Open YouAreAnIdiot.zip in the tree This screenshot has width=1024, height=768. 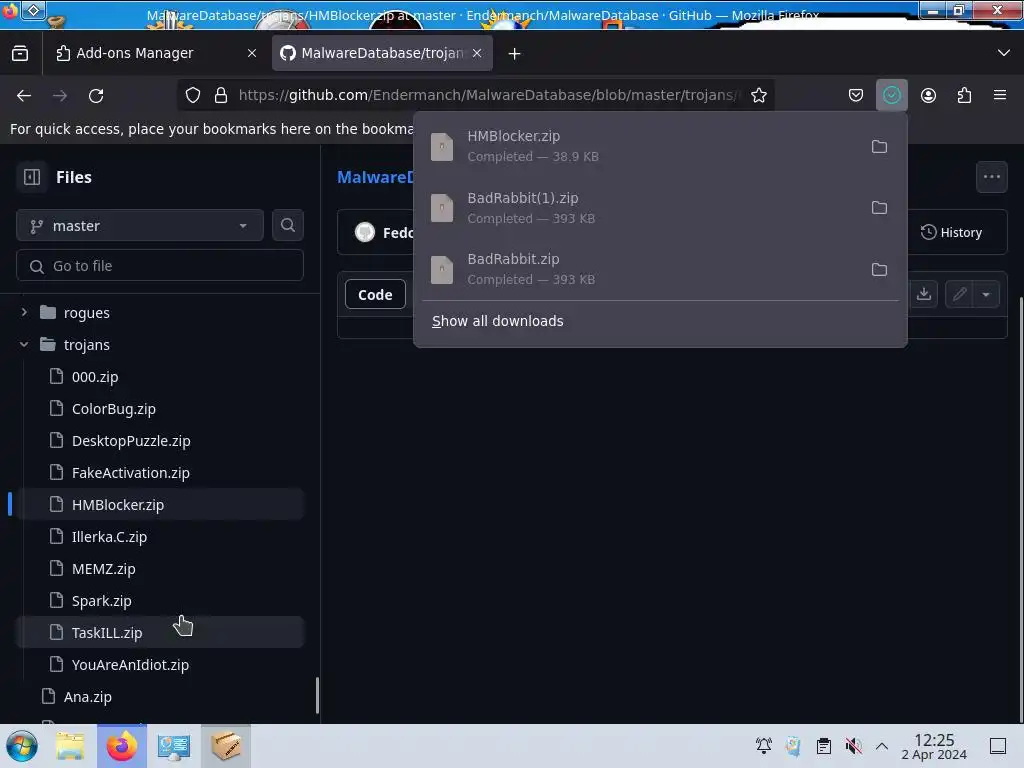pyautogui.click(x=130, y=665)
